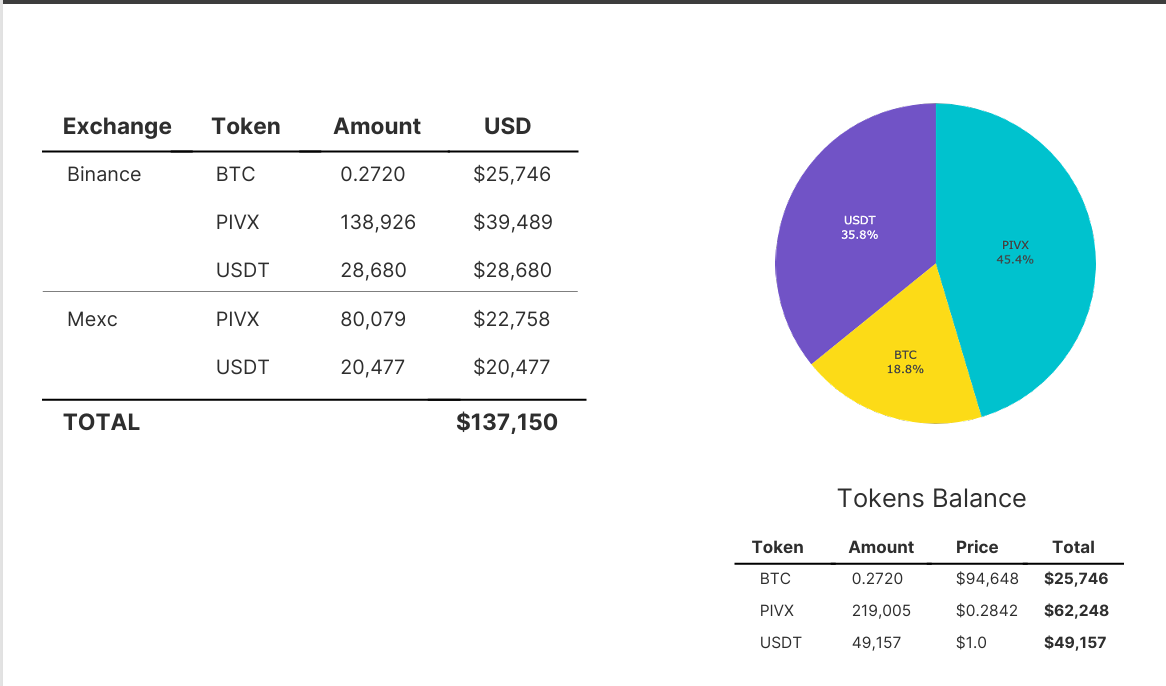Select PIVX total $62,248
This screenshot has width=1166, height=686.
1076,610
